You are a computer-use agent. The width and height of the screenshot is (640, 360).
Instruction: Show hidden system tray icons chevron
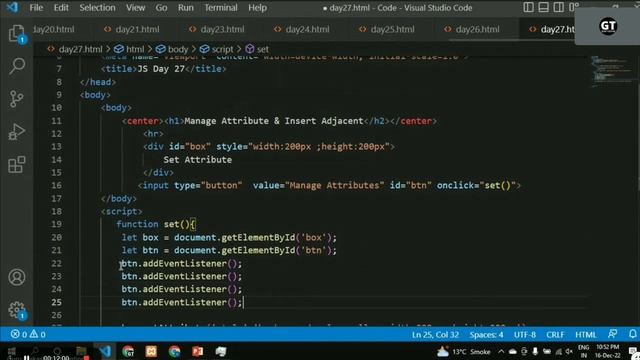(501, 351)
